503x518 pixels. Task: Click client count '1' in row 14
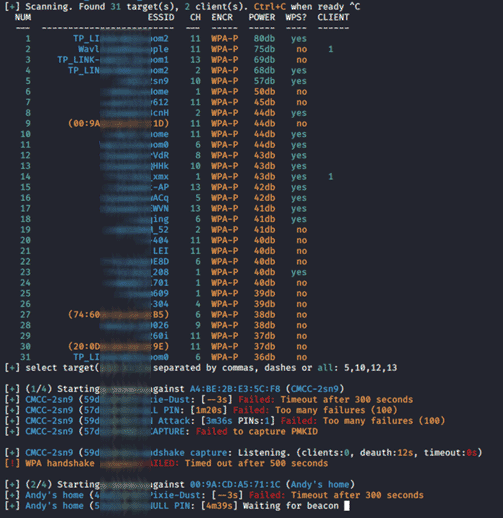point(331,177)
